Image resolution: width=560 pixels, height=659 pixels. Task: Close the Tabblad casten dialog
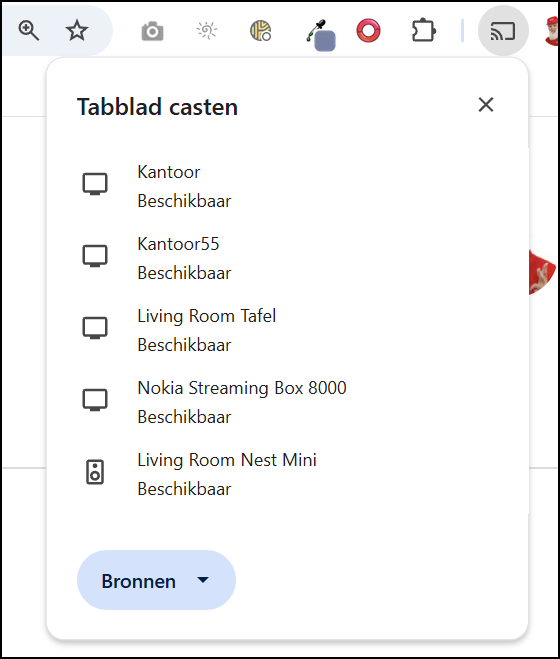(x=486, y=105)
